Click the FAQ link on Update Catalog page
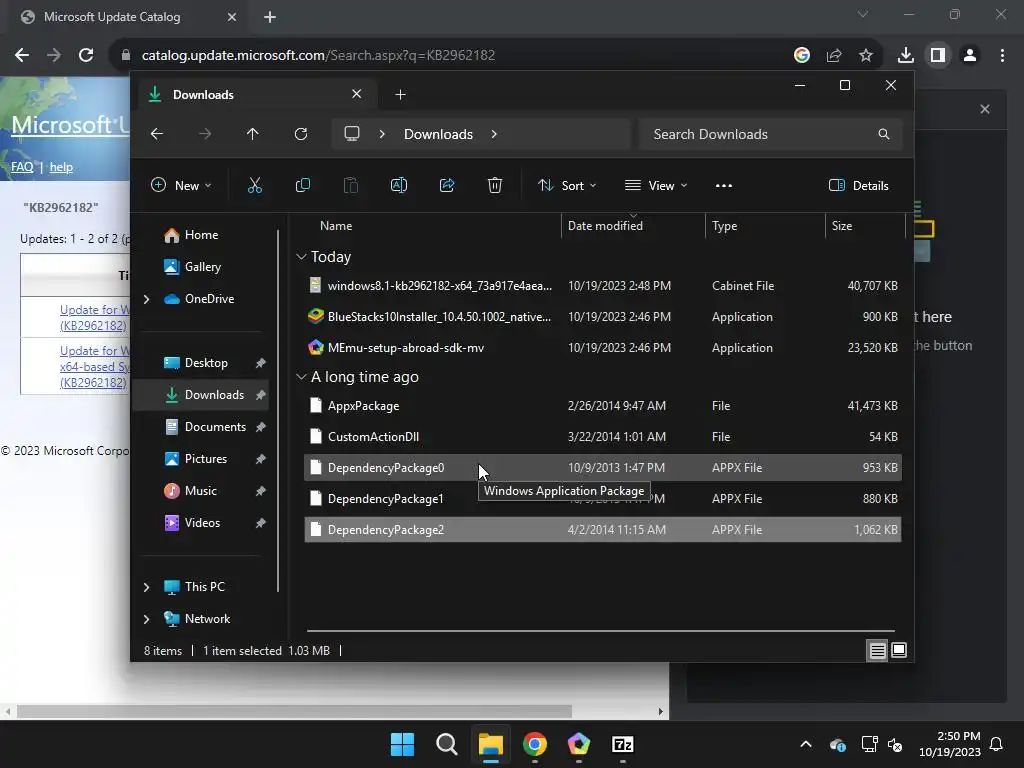Image resolution: width=1024 pixels, height=768 pixels. (22, 167)
